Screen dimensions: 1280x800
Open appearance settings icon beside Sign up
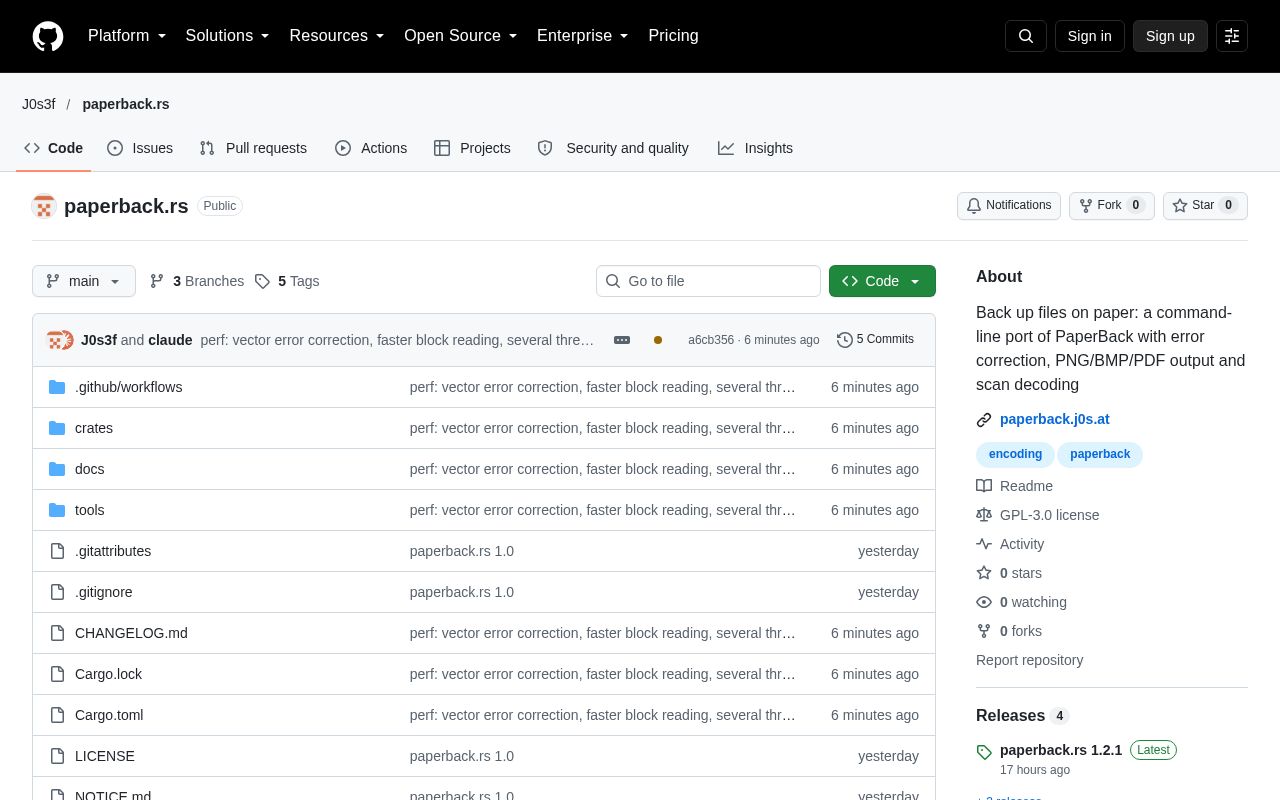[x=1232, y=36]
